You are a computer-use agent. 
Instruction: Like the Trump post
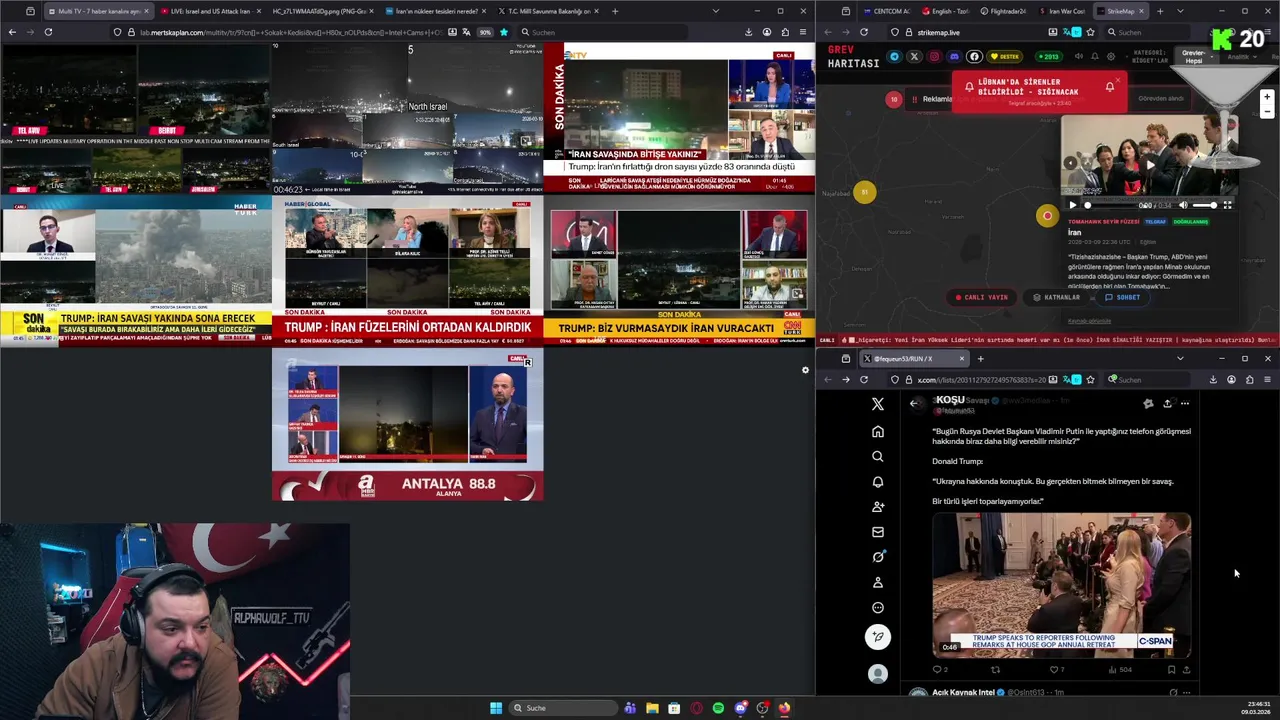[1055, 669]
